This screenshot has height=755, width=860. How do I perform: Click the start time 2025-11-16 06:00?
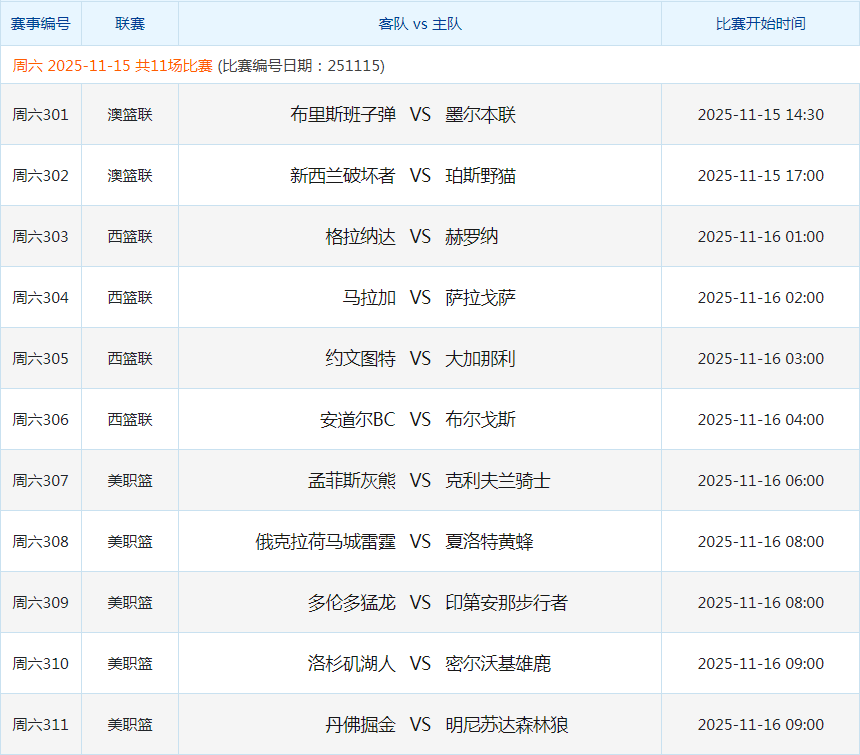pos(760,480)
